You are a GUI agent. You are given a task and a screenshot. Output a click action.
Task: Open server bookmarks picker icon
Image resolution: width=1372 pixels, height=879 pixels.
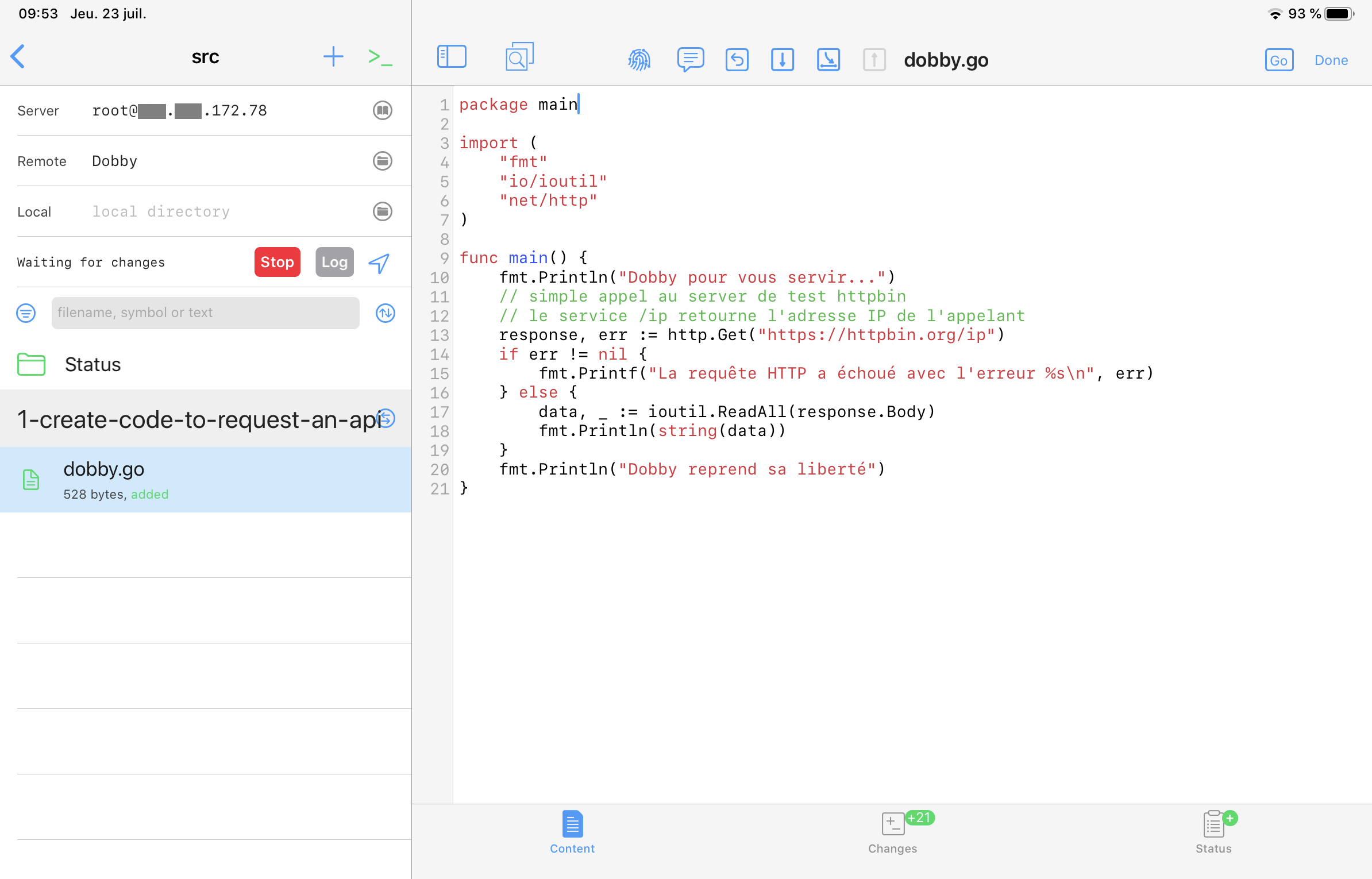[x=383, y=110]
